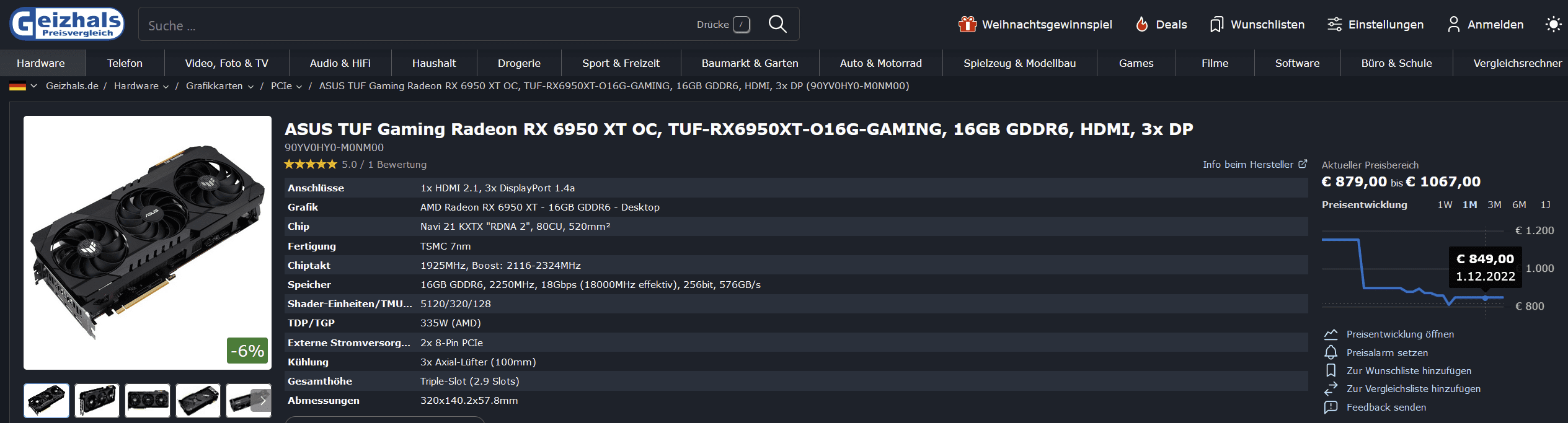Click the Wunschlisten bookmark icon
This screenshot has height=423, width=1568.
tap(1216, 25)
